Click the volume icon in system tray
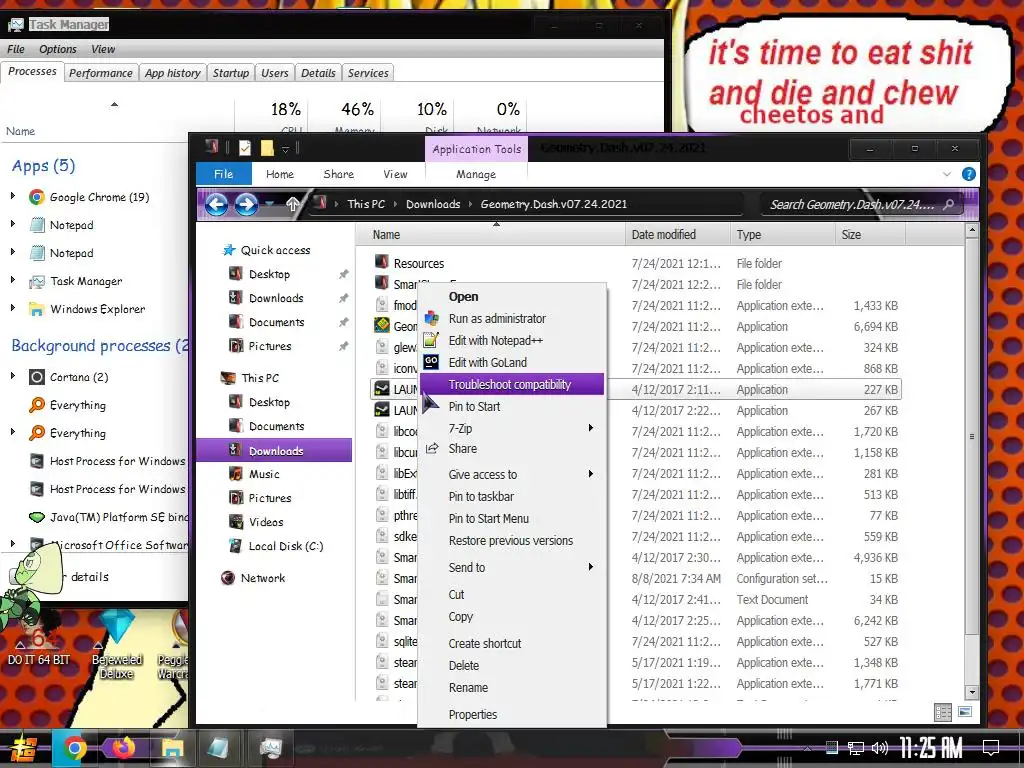 [880, 748]
